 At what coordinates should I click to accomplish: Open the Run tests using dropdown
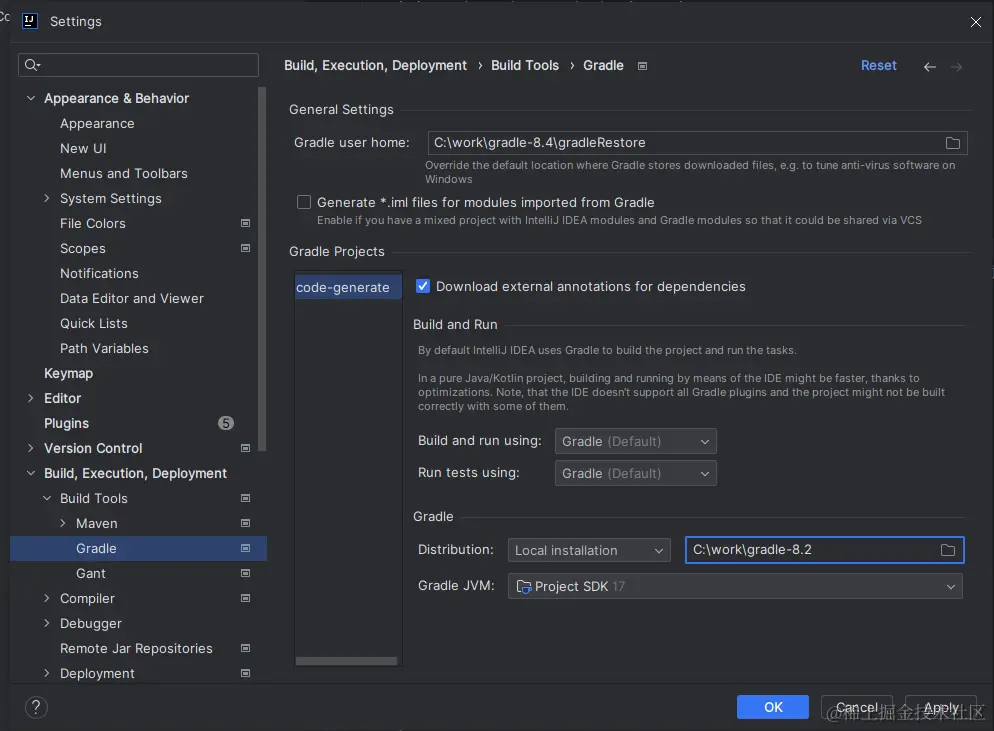[635, 473]
